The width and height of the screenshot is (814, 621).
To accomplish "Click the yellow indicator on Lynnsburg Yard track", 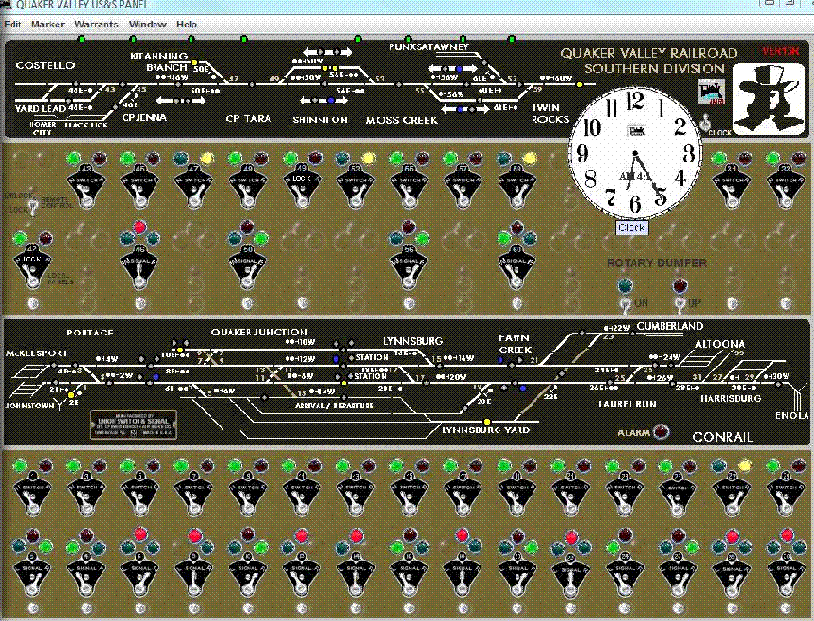I will pyautogui.click(x=487, y=422).
